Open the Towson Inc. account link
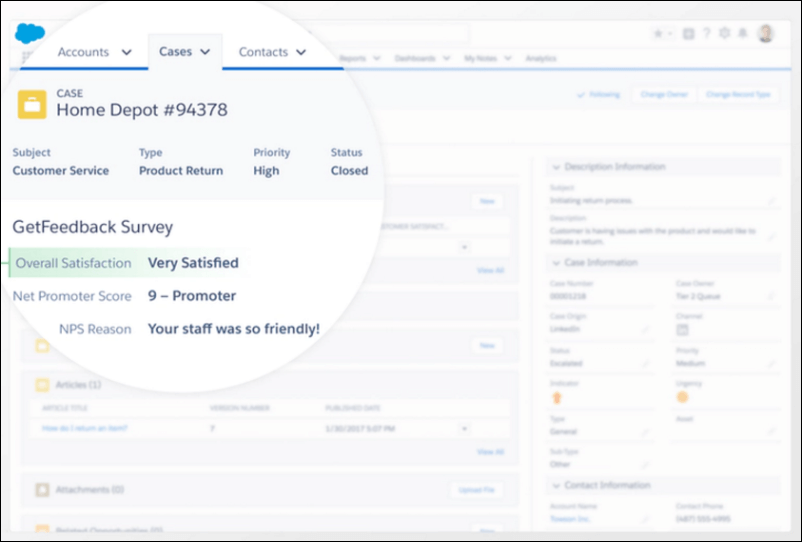This screenshot has width=802, height=542. 570,519
